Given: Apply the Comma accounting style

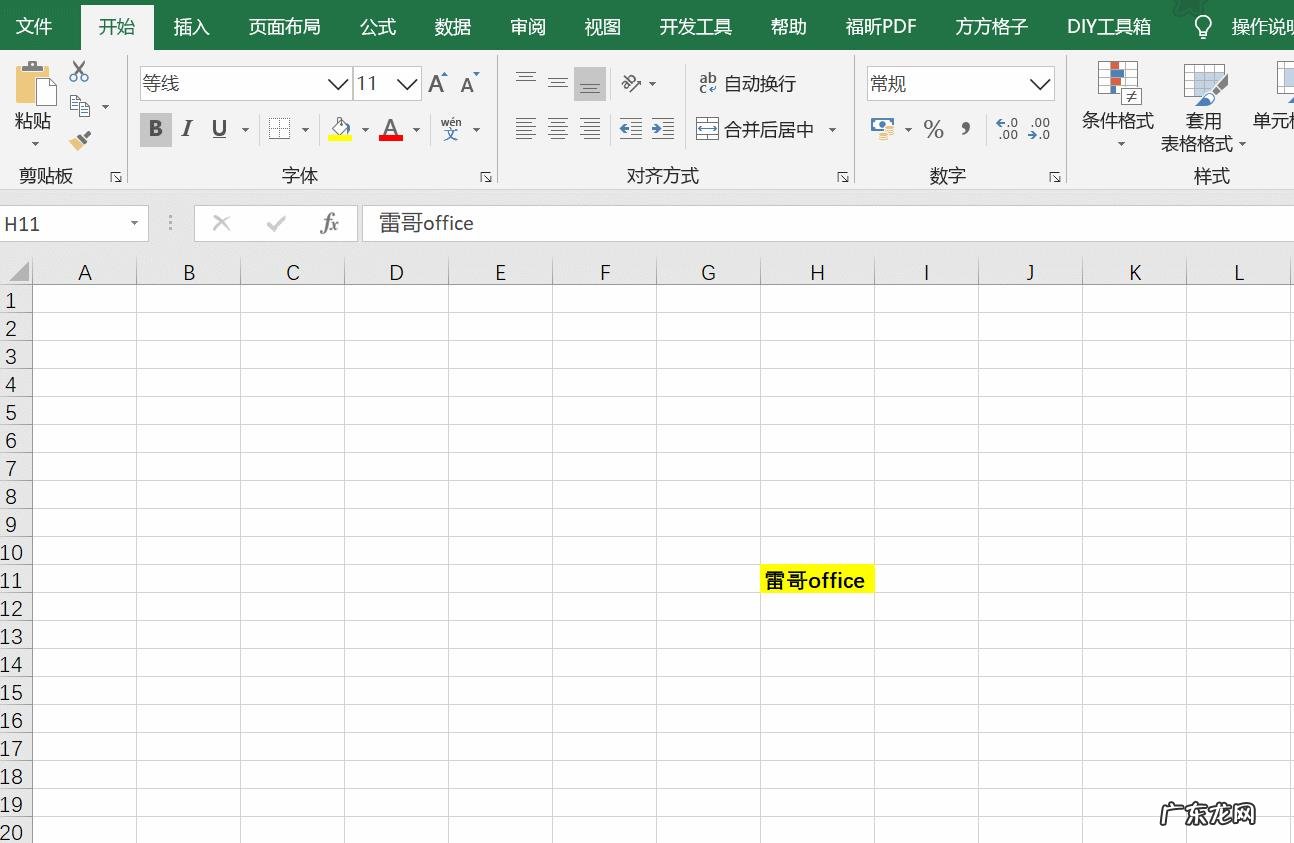Looking at the screenshot, I should click(965, 128).
